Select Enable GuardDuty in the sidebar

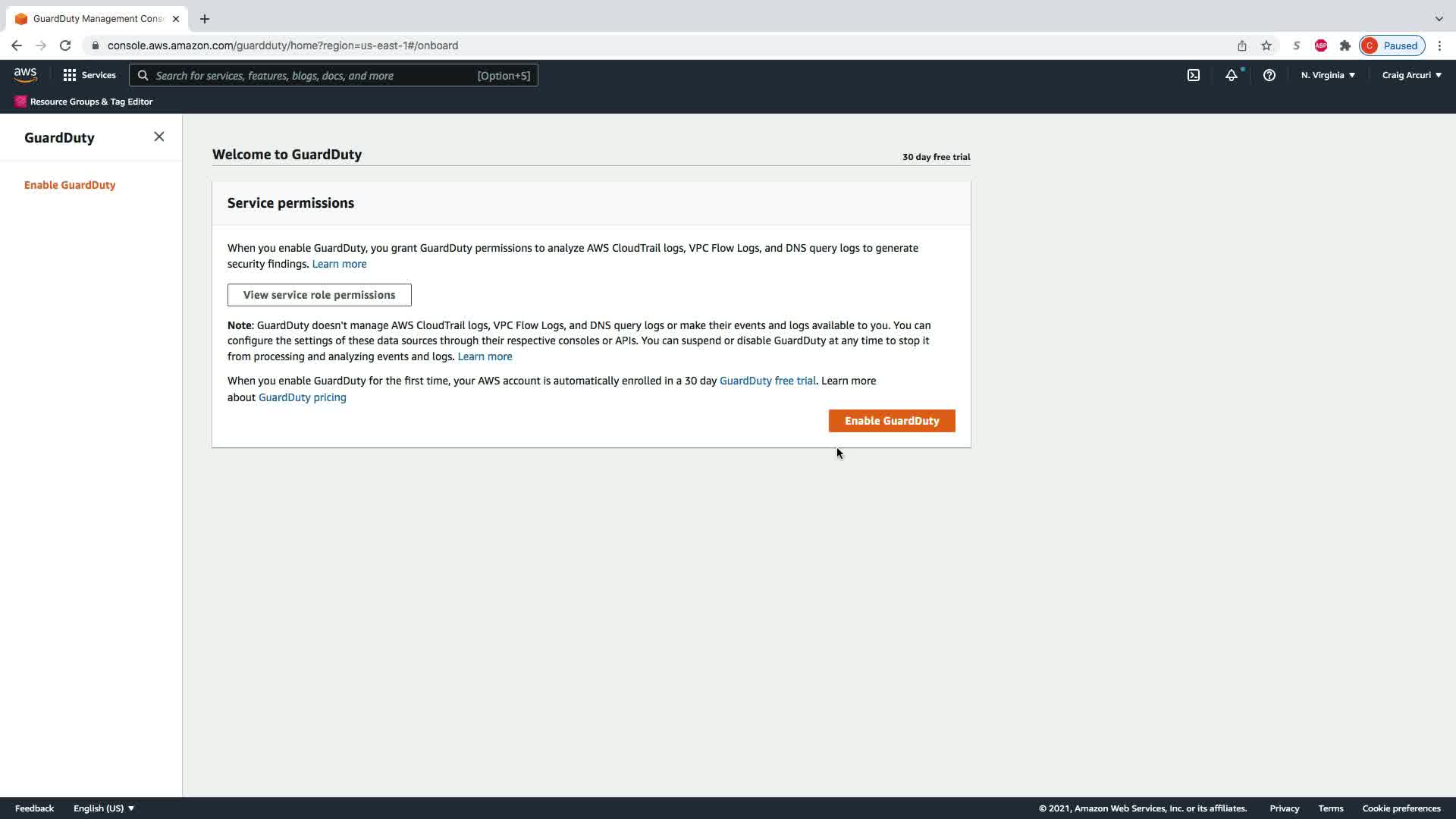tap(70, 185)
